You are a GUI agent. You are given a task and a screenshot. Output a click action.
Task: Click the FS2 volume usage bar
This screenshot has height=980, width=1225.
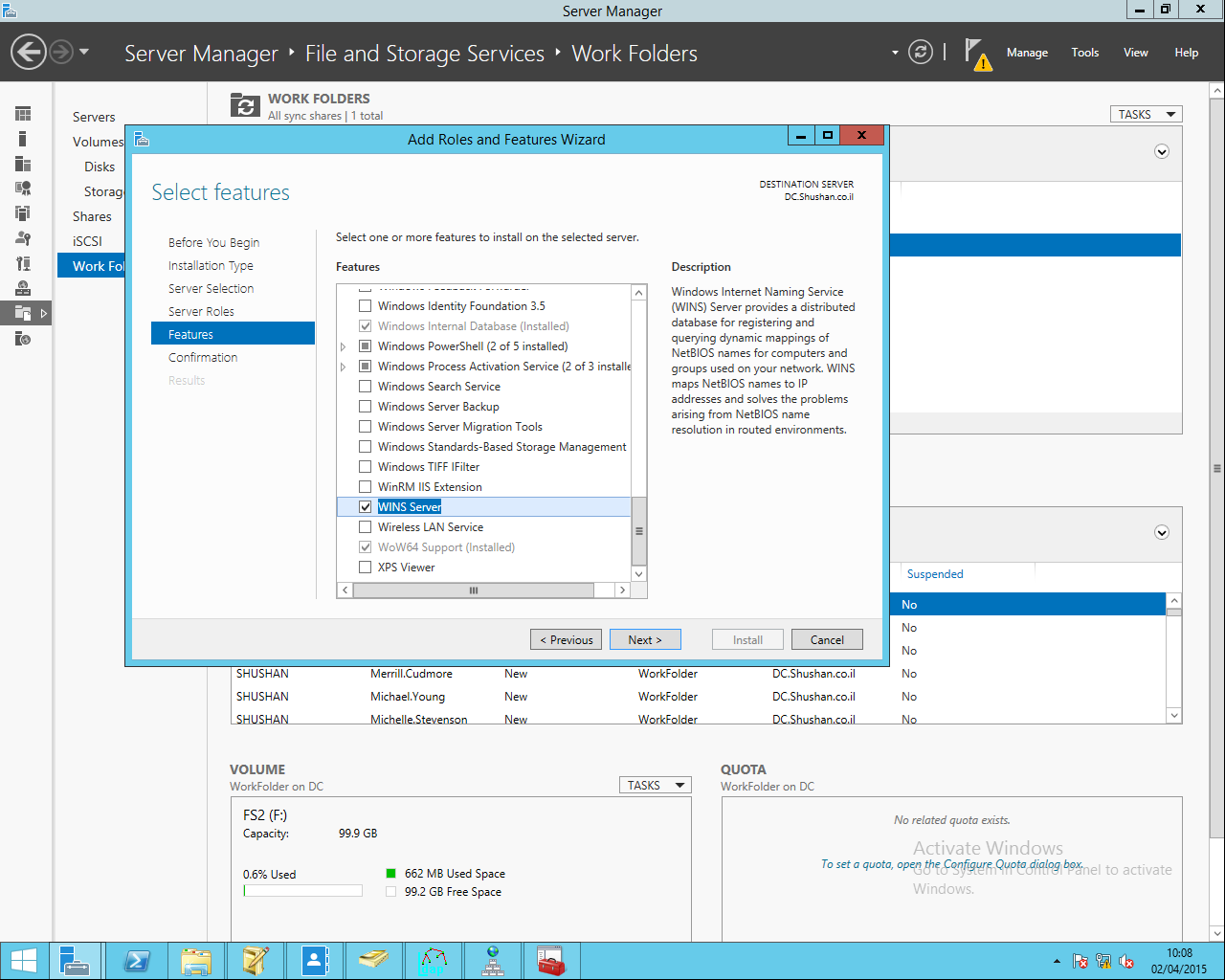[302, 891]
